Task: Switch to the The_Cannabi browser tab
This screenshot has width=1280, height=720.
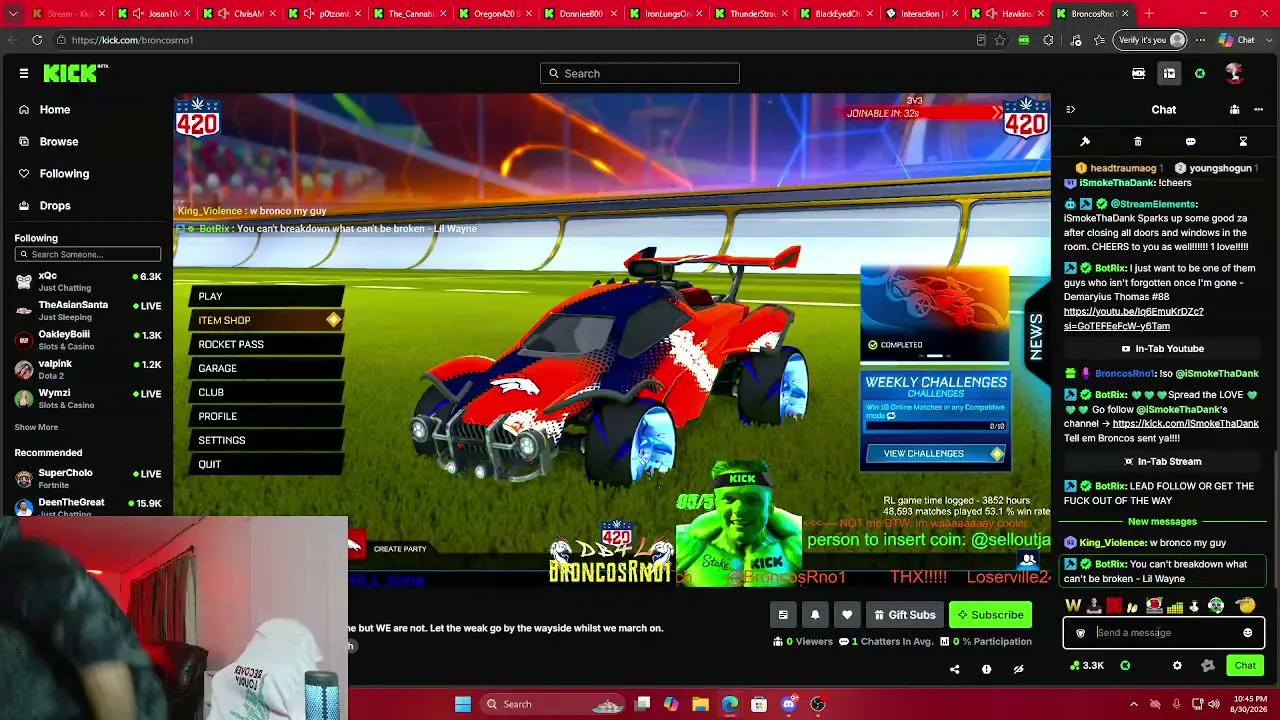Action: pos(410,14)
